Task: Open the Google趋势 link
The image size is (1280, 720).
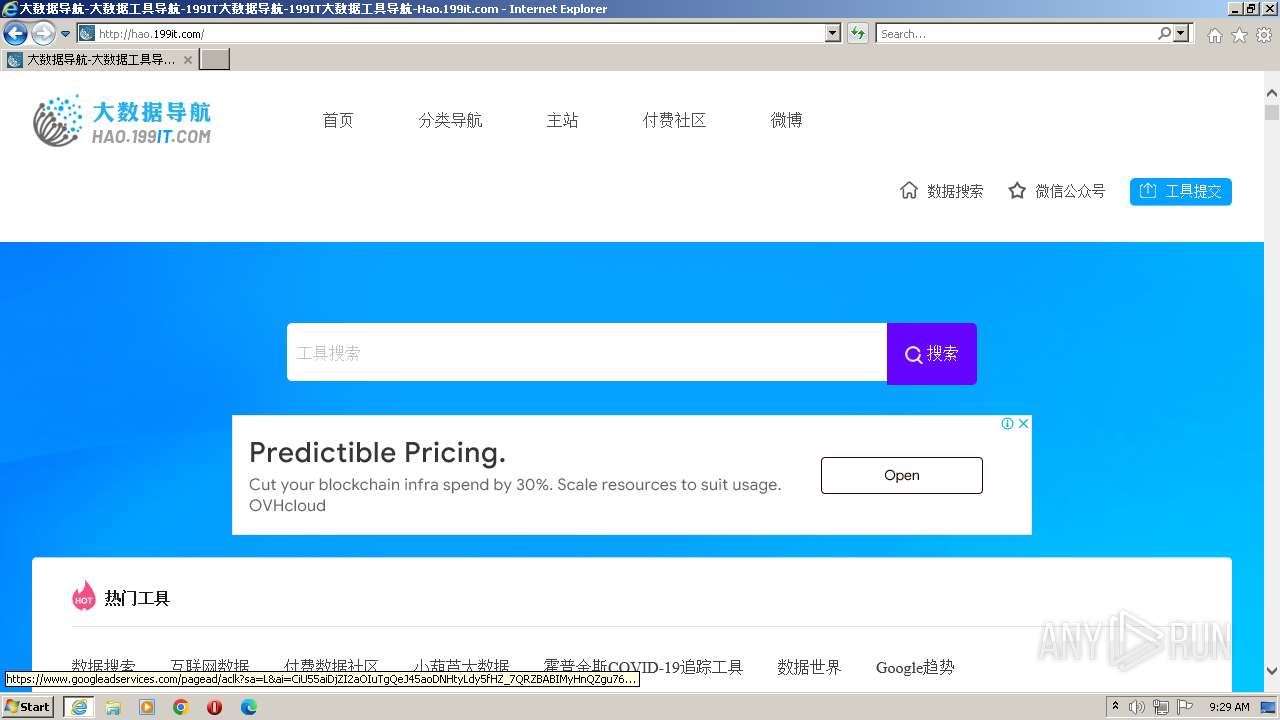Action: (x=915, y=667)
